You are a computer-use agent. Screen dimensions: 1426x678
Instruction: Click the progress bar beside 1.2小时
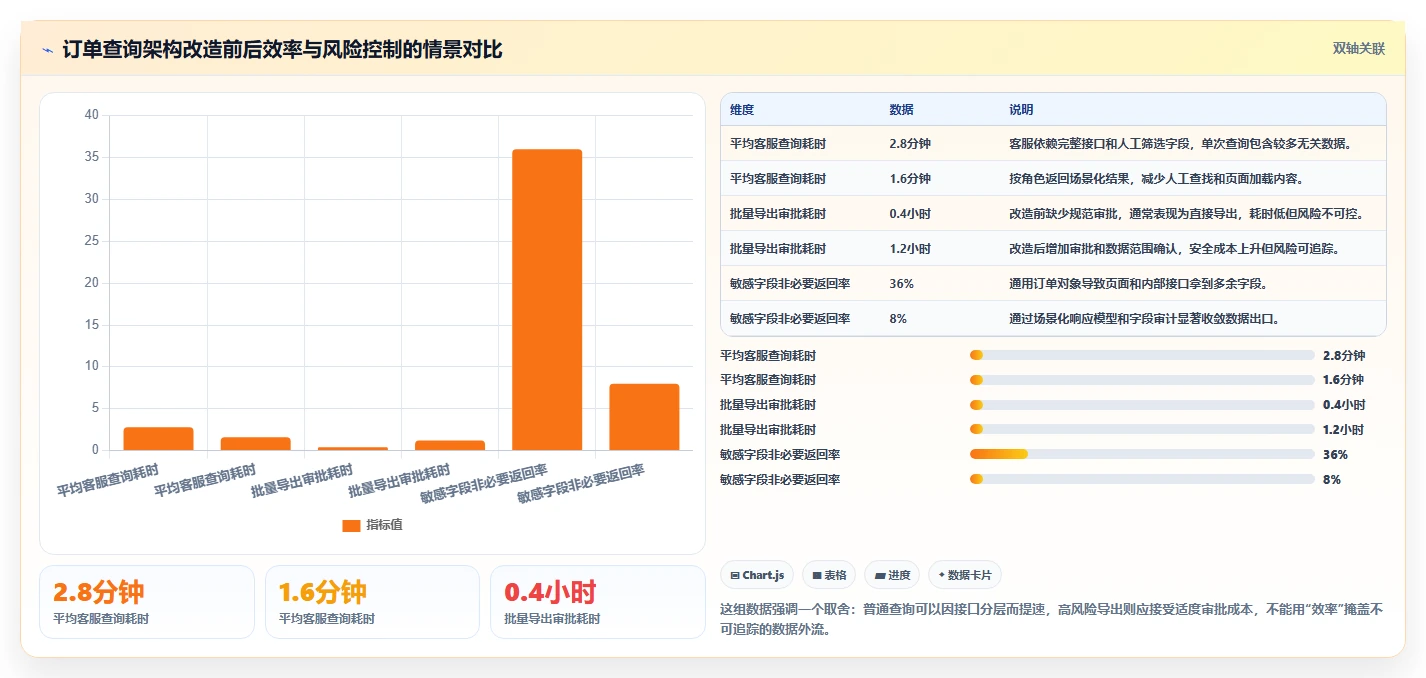point(1142,430)
